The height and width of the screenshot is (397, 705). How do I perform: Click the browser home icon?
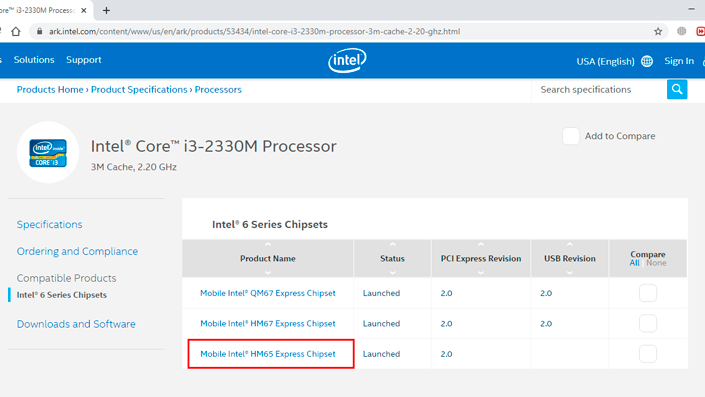[x=16, y=31]
